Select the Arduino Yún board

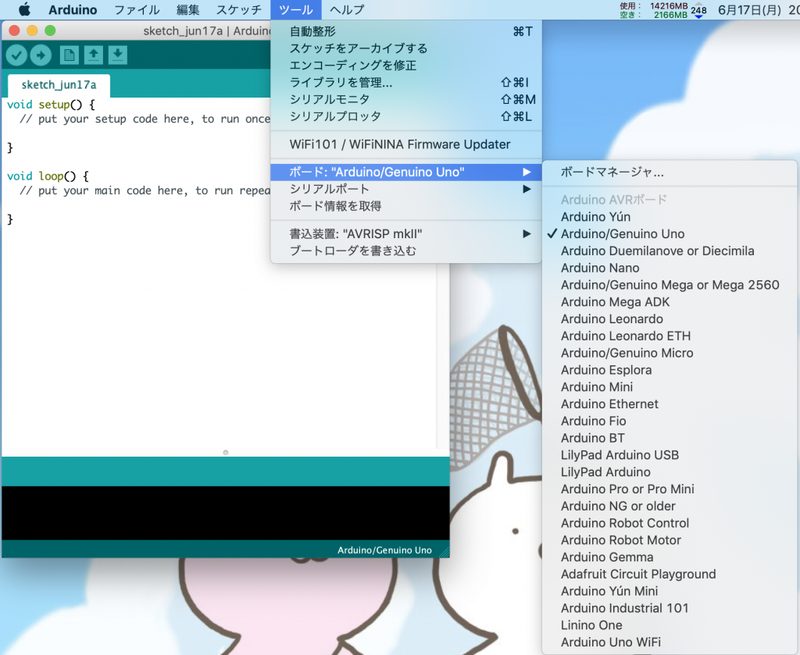(x=669, y=217)
